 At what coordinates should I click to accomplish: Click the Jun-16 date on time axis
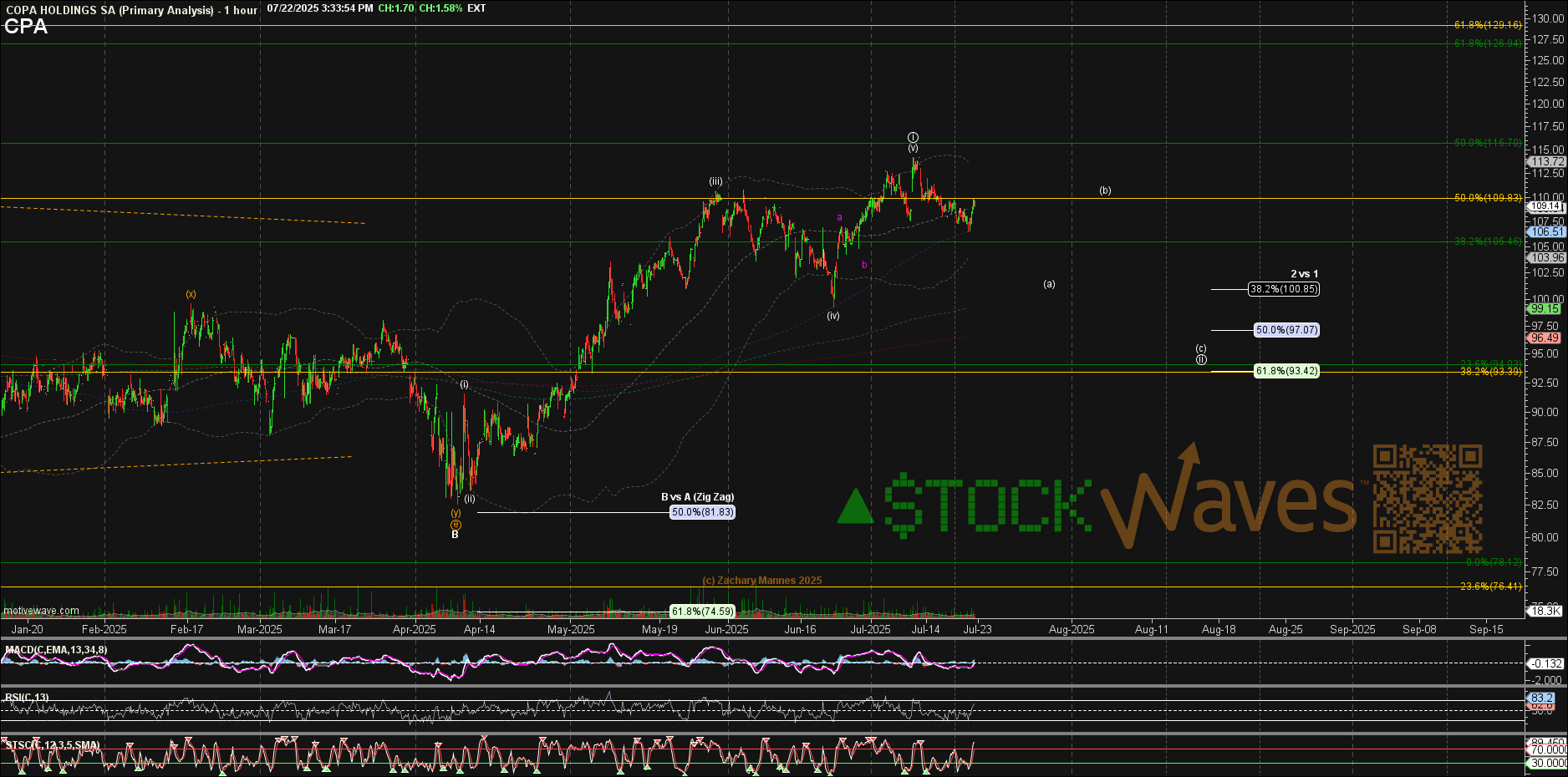click(x=800, y=629)
